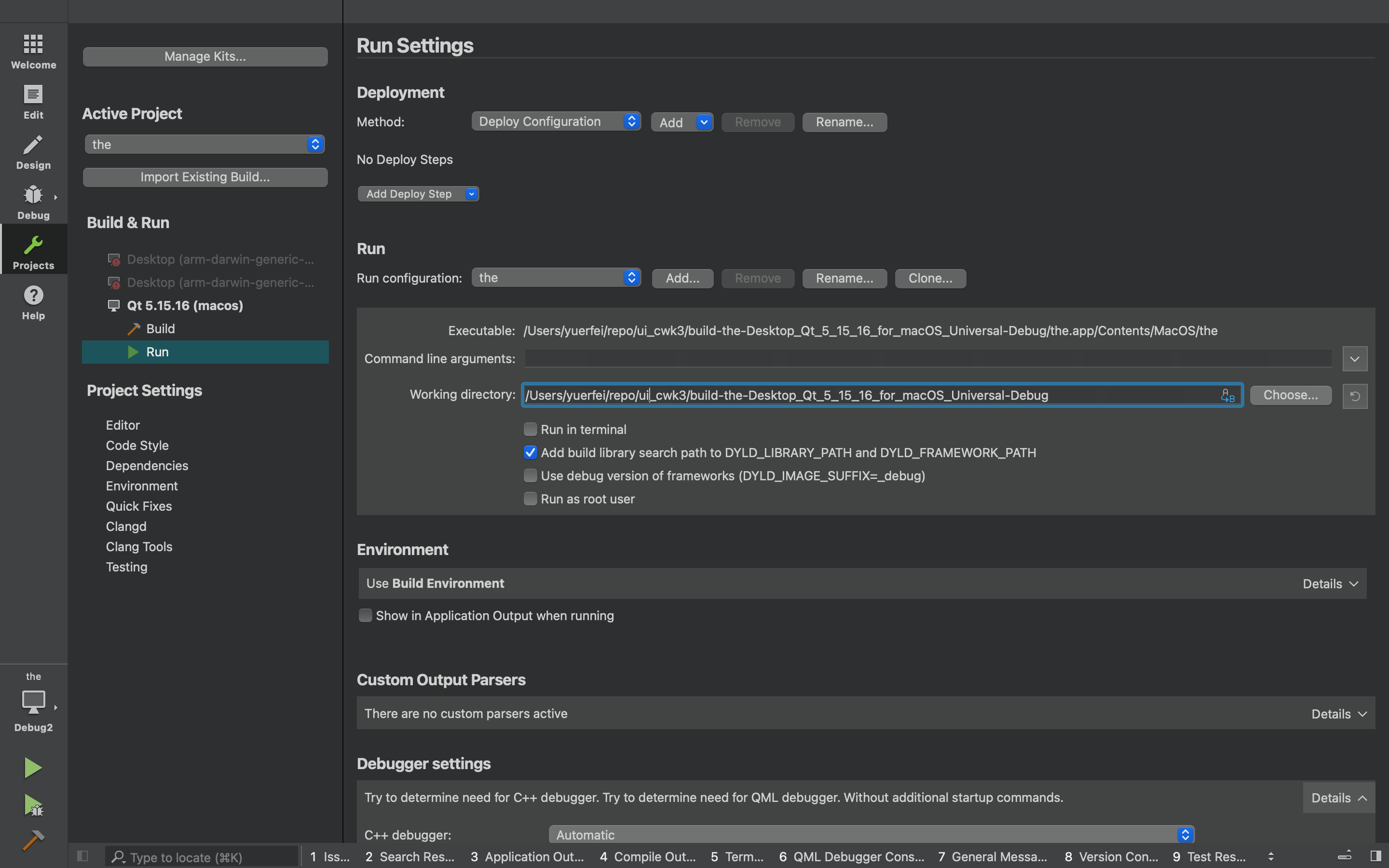Enable Run as root user
Image resolution: width=1389 pixels, height=868 pixels.
[531, 499]
